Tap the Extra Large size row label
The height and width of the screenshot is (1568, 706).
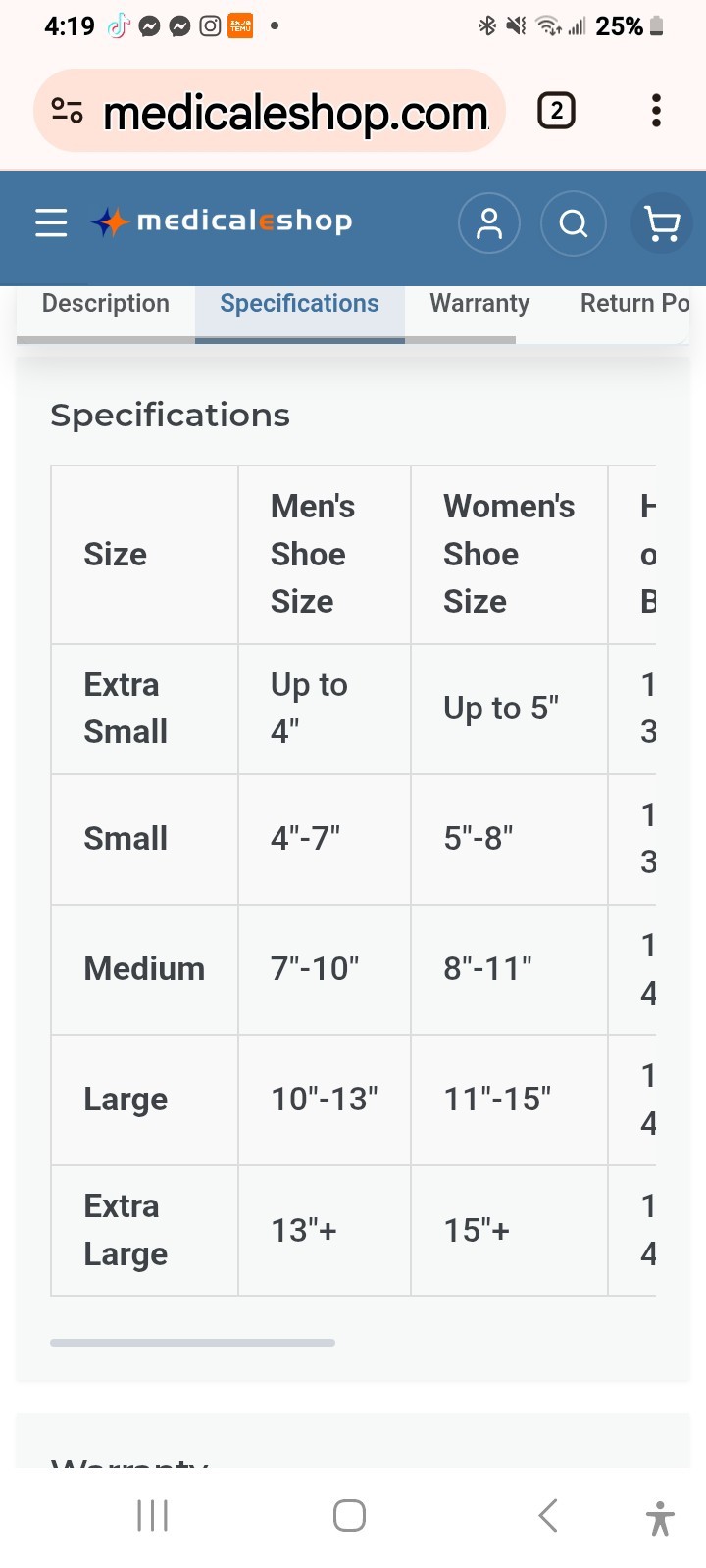point(126,1231)
